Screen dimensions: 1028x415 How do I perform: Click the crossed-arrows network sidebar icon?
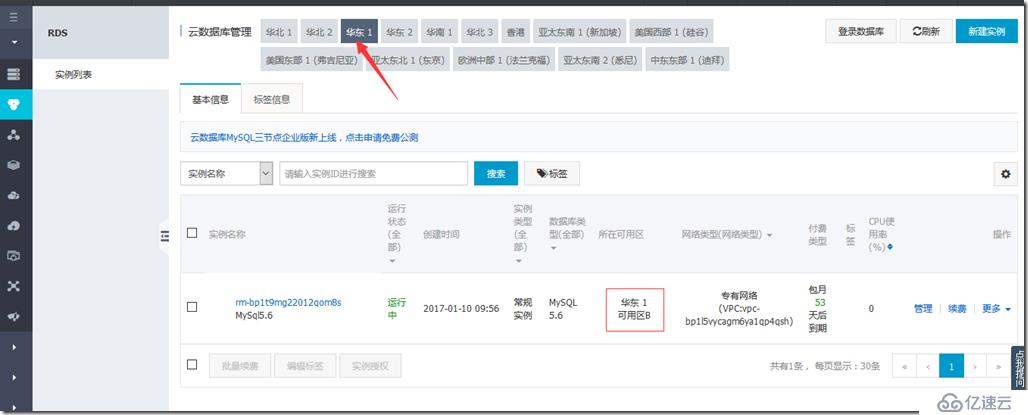tap(13, 286)
